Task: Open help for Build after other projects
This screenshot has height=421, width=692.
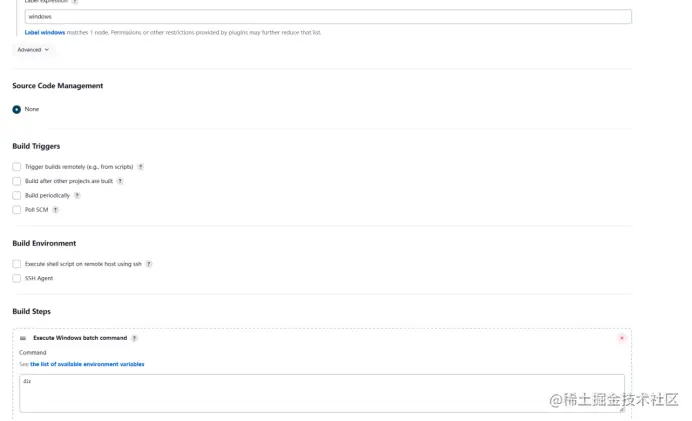Action: [120, 181]
